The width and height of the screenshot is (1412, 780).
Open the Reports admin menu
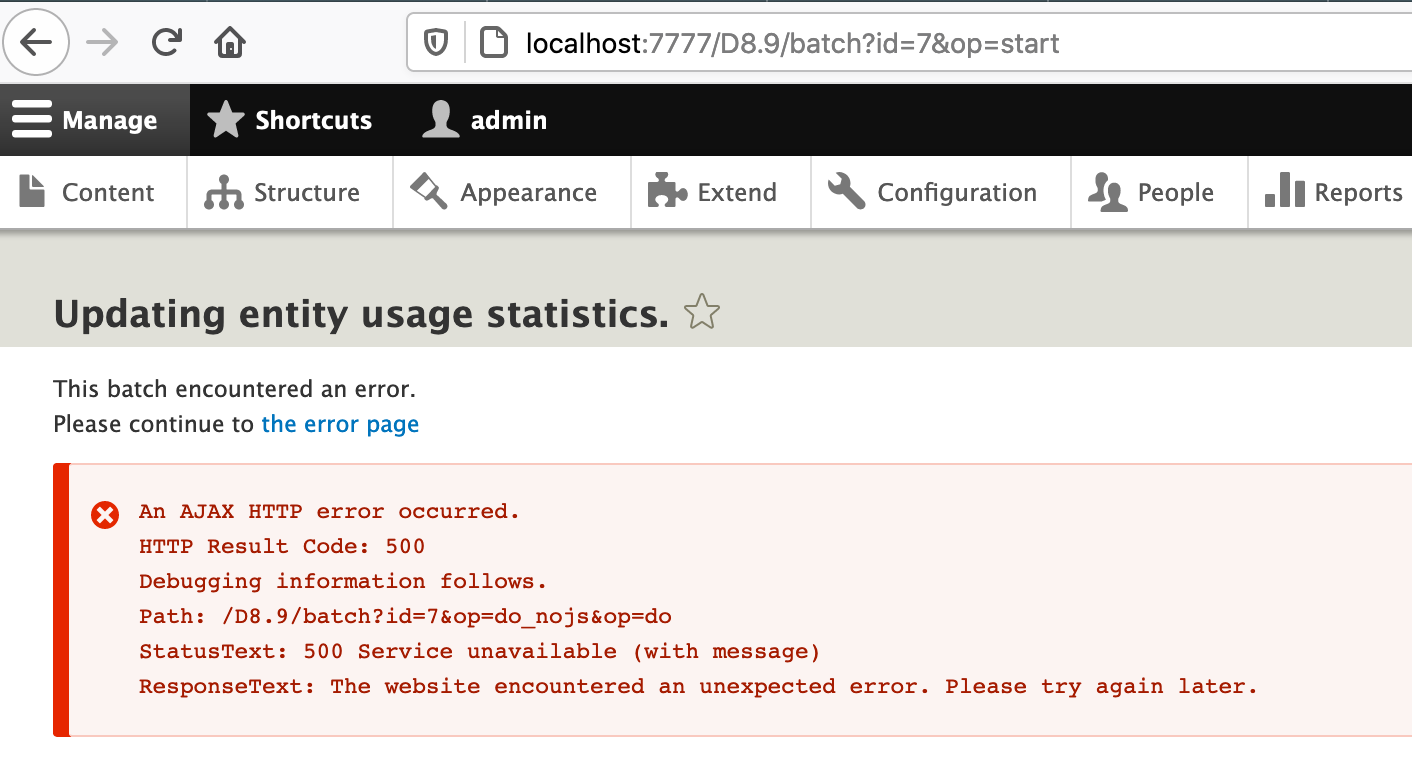[1334, 192]
